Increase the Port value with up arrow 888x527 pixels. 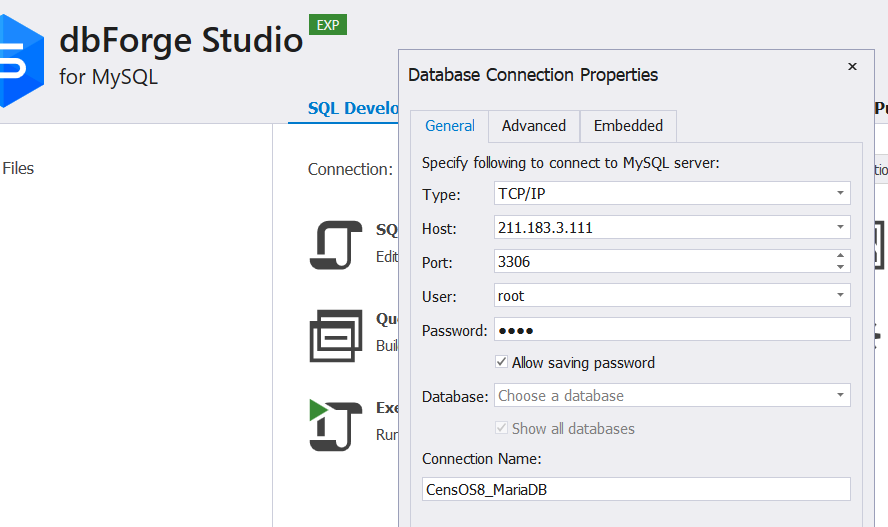(x=840, y=256)
